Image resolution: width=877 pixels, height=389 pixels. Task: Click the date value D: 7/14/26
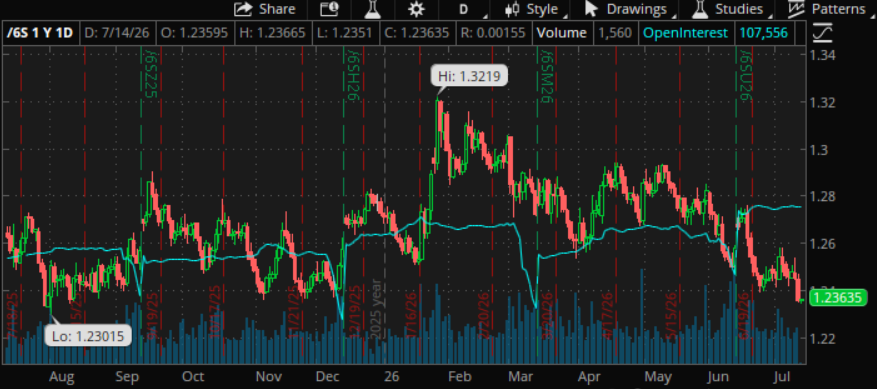pyautogui.click(x=117, y=32)
